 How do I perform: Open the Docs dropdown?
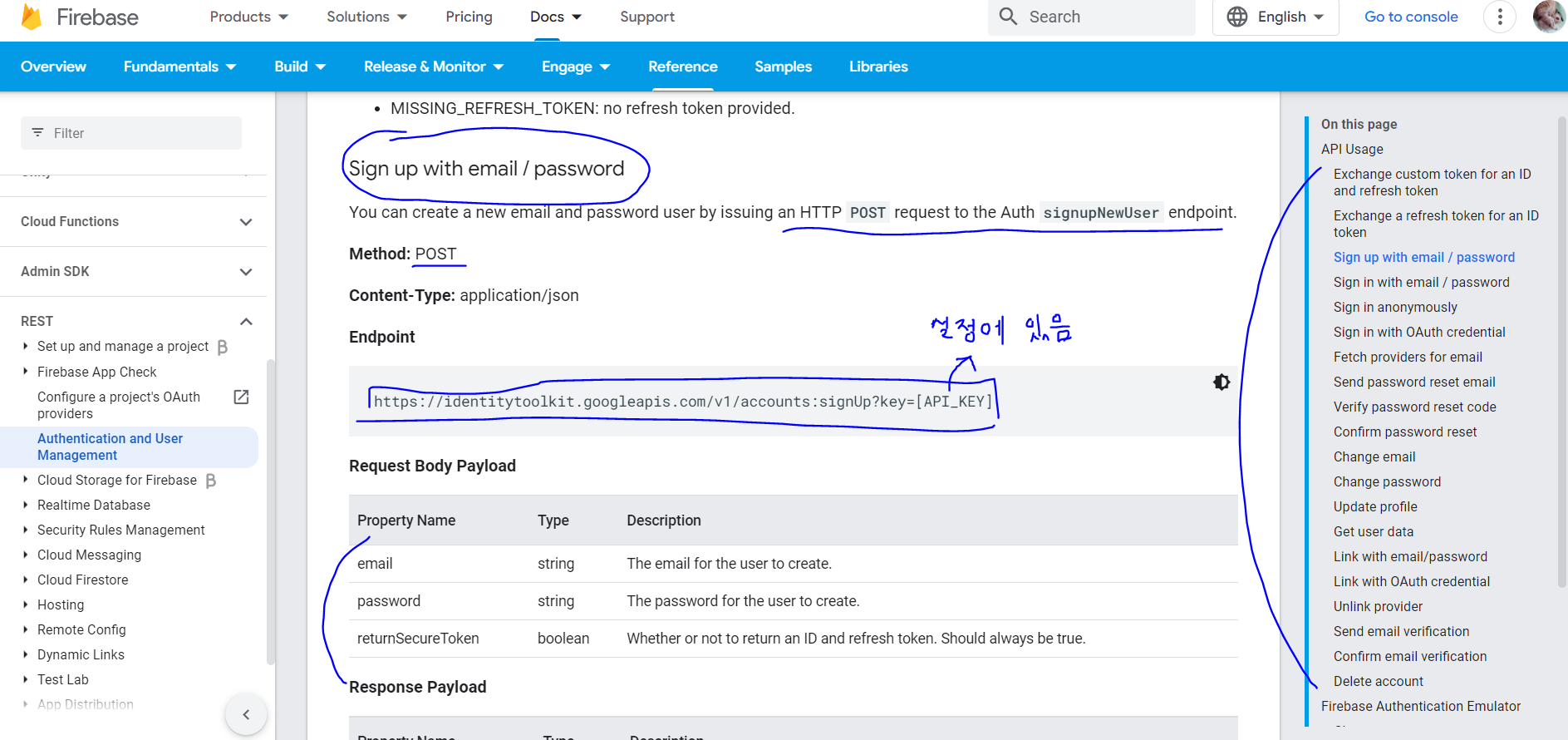tap(556, 17)
